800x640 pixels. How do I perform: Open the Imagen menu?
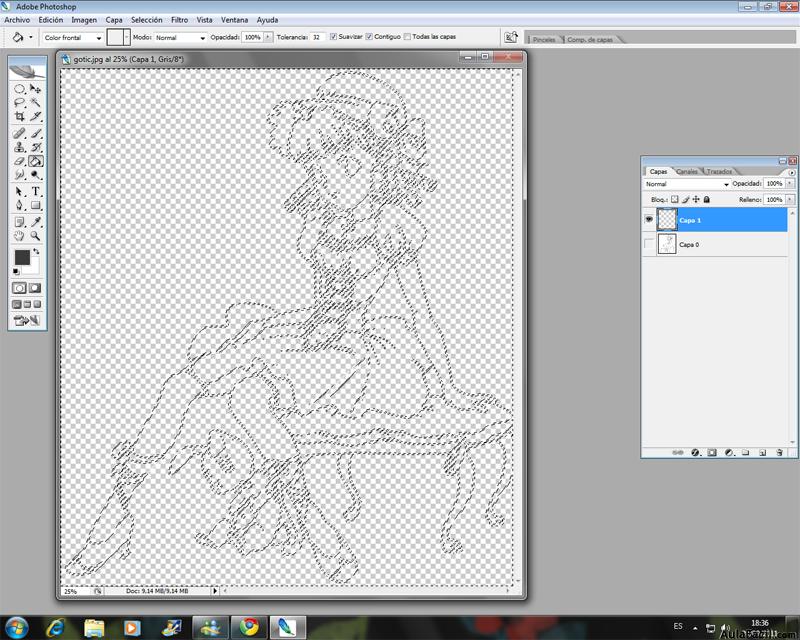[84, 20]
